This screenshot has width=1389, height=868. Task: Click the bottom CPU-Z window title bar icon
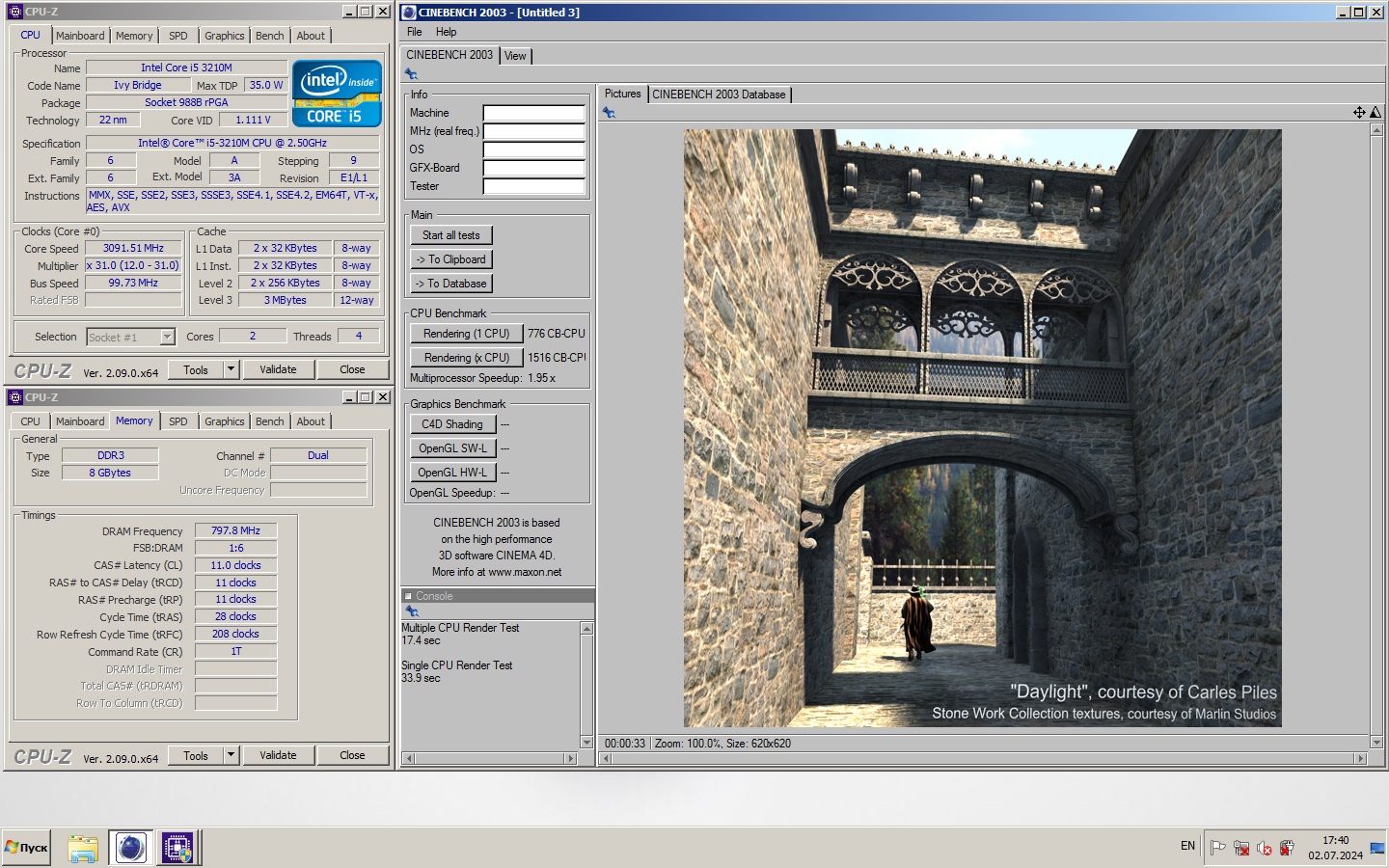pos(14,397)
